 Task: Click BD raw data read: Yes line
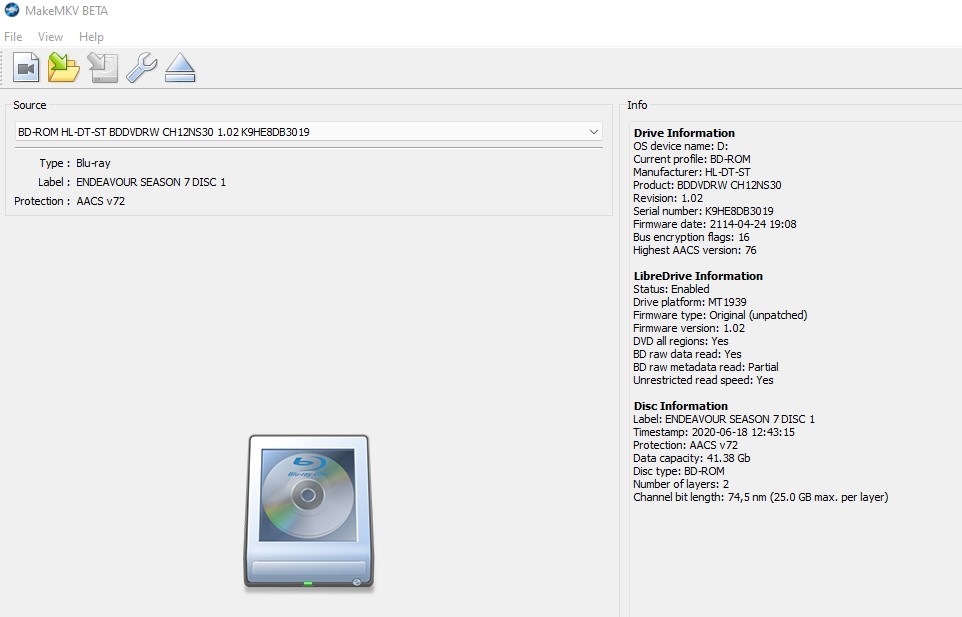coord(687,354)
